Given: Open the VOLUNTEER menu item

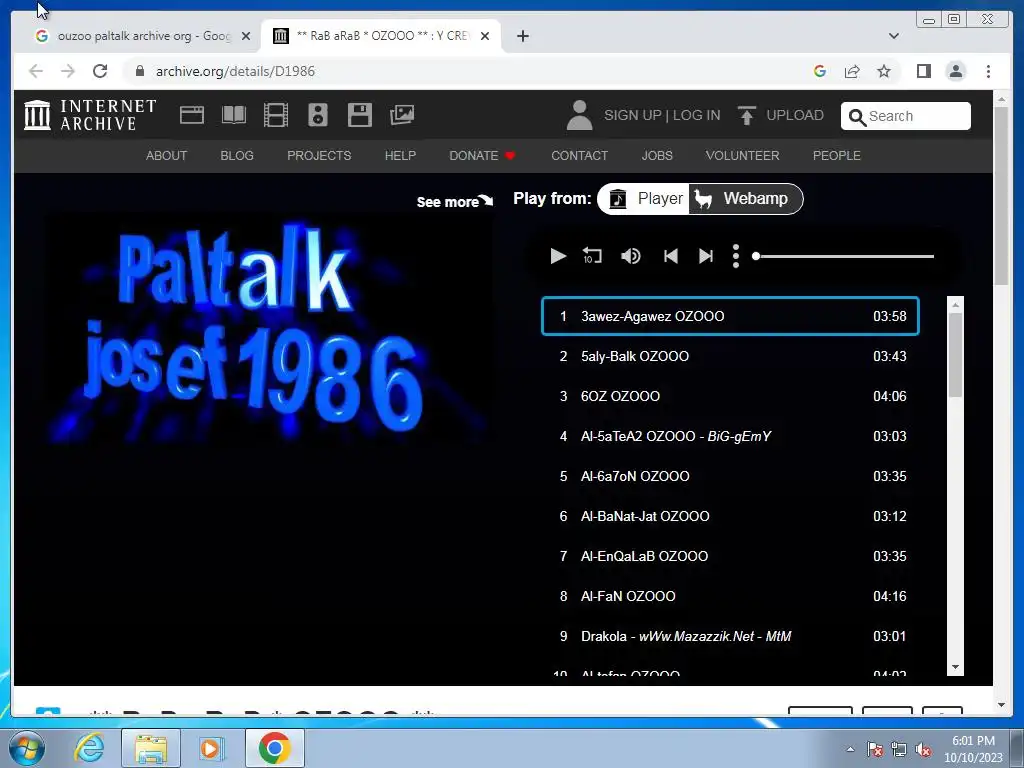Looking at the screenshot, I should (x=743, y=155).
